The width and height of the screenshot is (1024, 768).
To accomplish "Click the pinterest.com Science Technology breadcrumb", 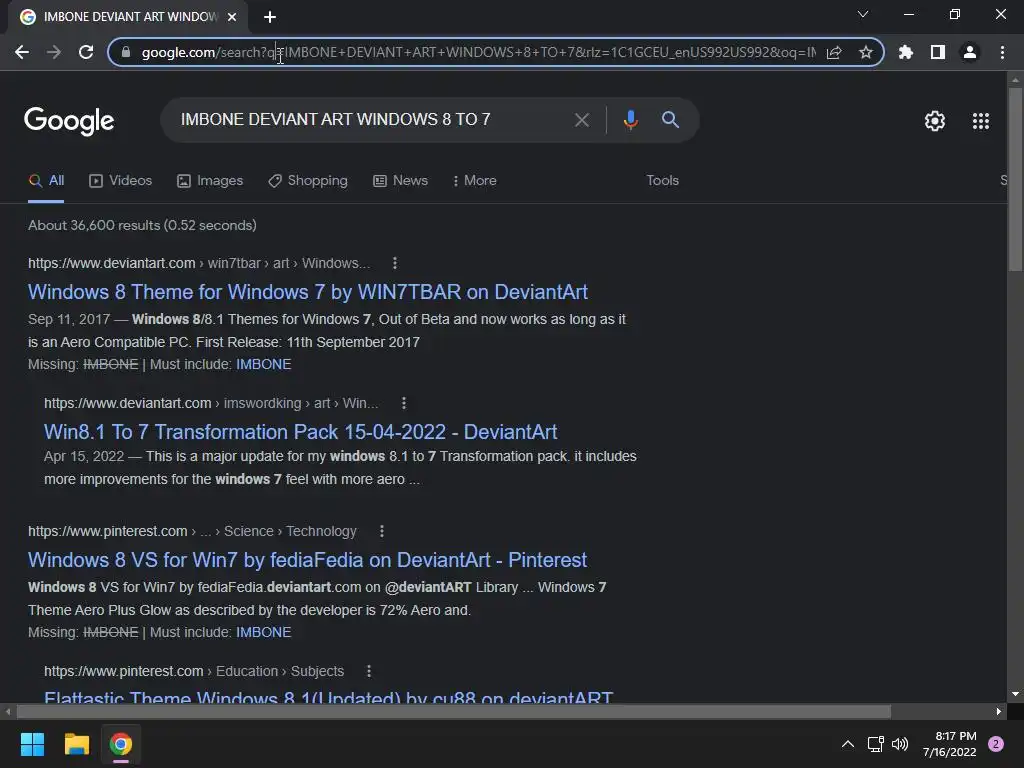I will tap(192, 532).
